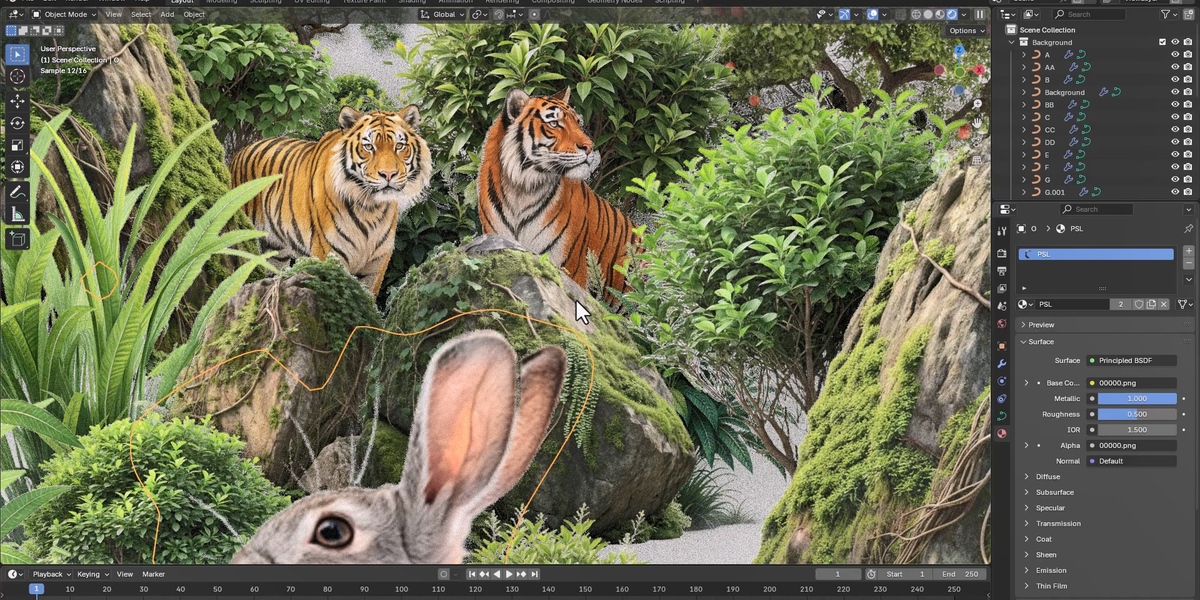Click the Options button in the viewport
This screenshot has width=1200, height=600.
pos(966,31)
